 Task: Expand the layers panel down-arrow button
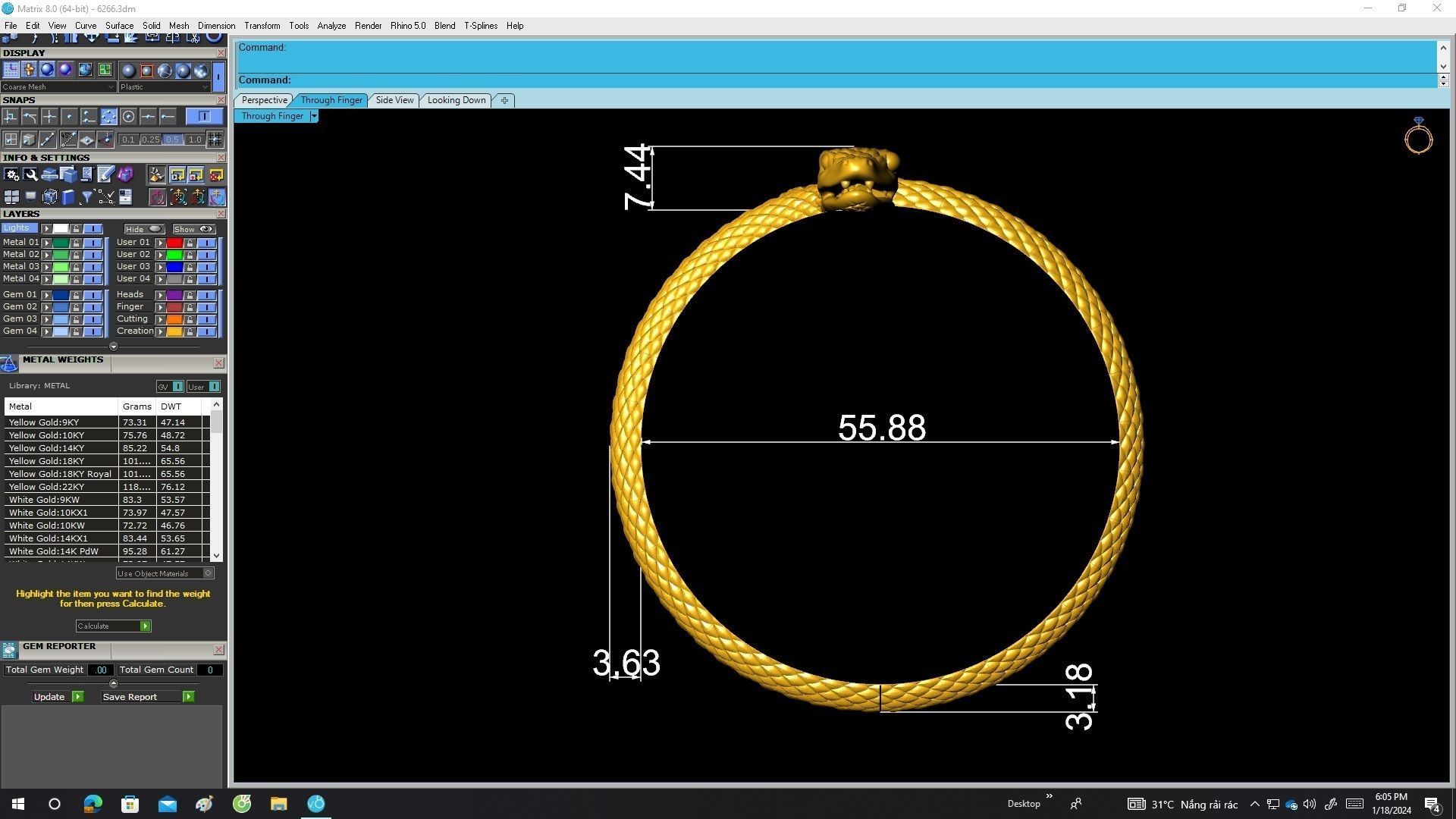pos(114,347)
